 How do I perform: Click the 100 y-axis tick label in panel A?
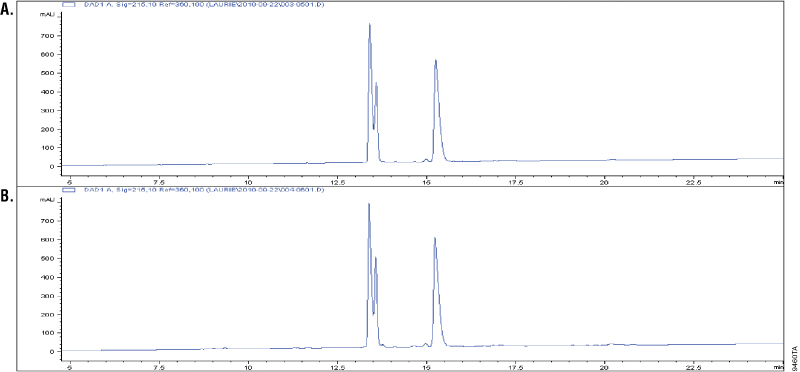click(48, 148)
